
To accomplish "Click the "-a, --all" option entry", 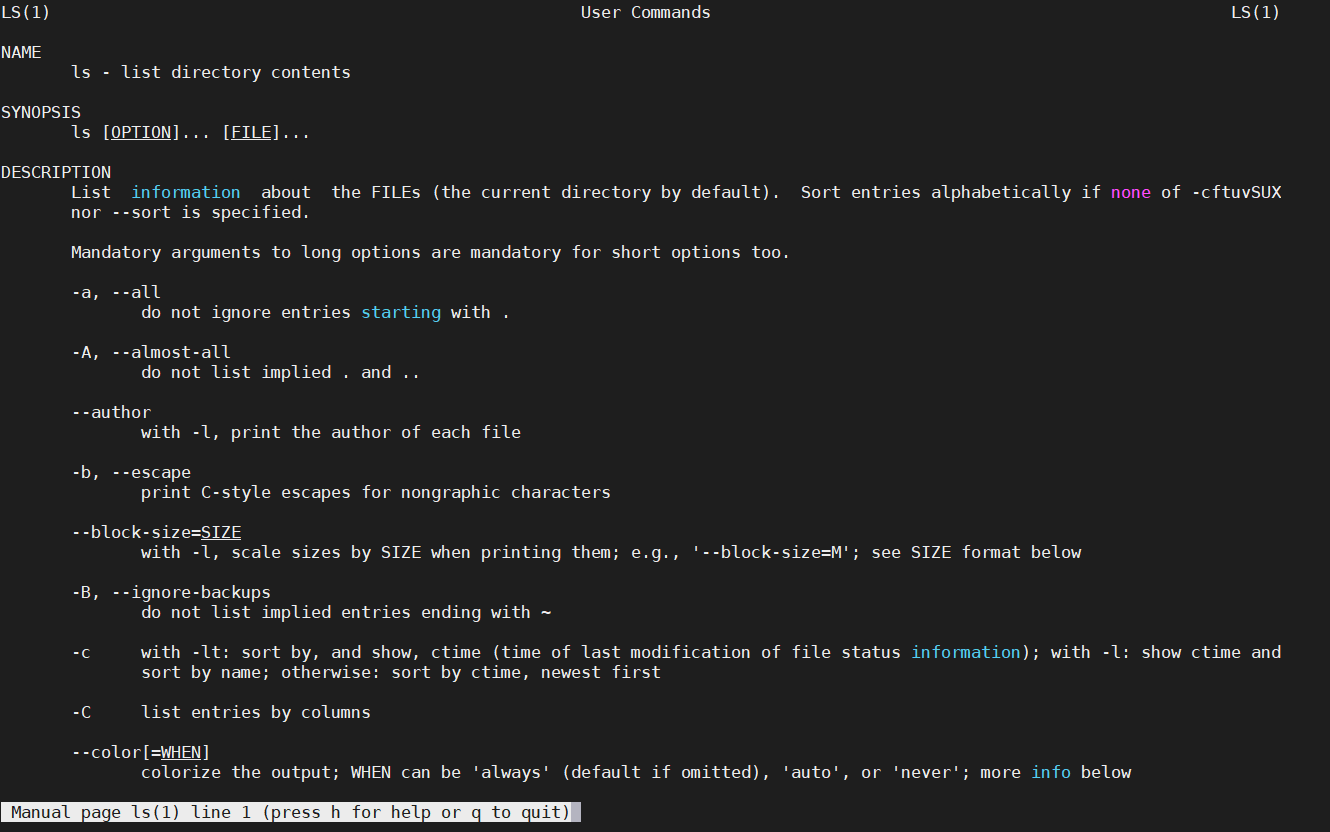I will click(x=116, y=292).
